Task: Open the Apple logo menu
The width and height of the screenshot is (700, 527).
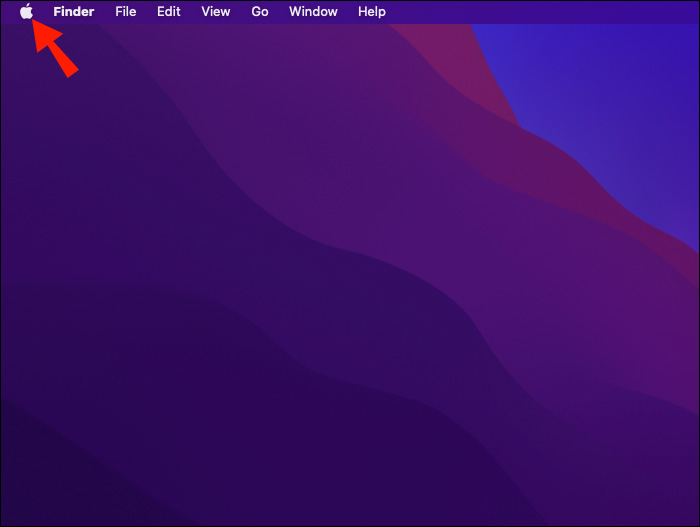Action: (x=26, y=11)
